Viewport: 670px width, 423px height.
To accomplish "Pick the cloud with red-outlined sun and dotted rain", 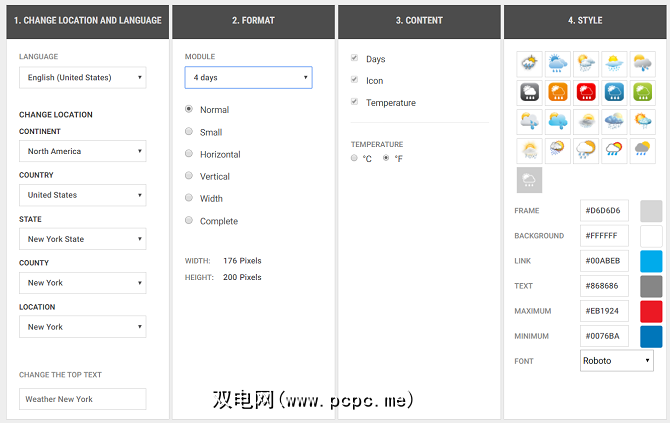I will [558, 150].
